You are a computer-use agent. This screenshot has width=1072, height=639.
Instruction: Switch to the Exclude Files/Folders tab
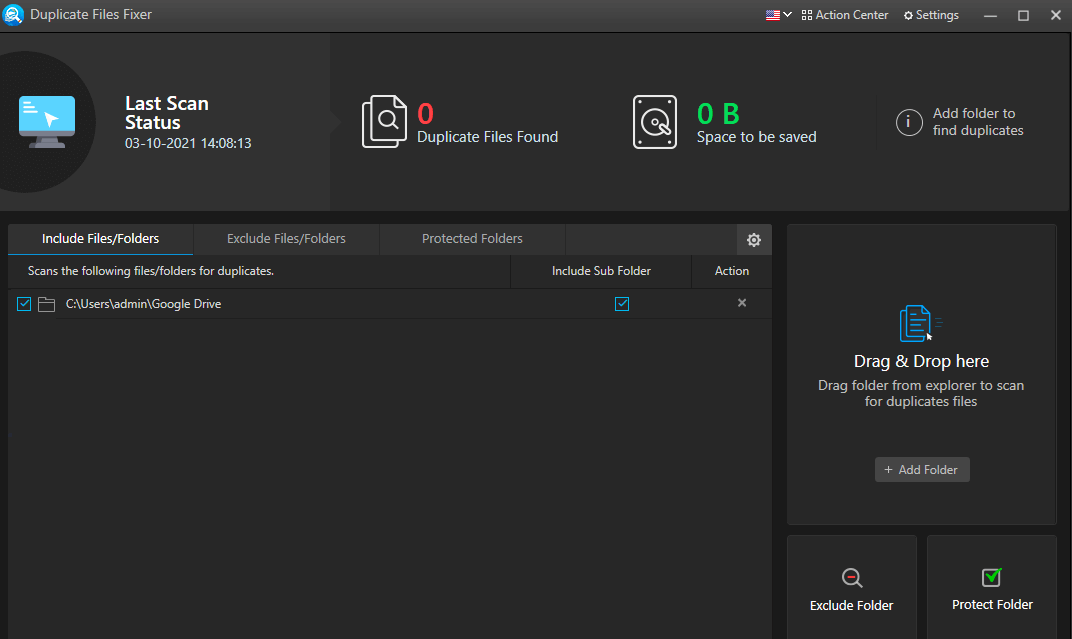pyautogui.click(x=286, y=238)
